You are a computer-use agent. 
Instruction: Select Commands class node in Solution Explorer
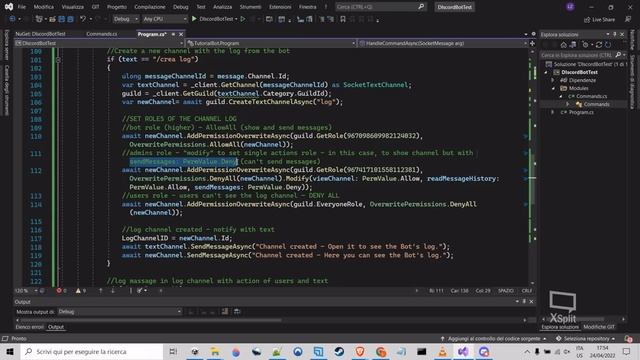point(596,104)
